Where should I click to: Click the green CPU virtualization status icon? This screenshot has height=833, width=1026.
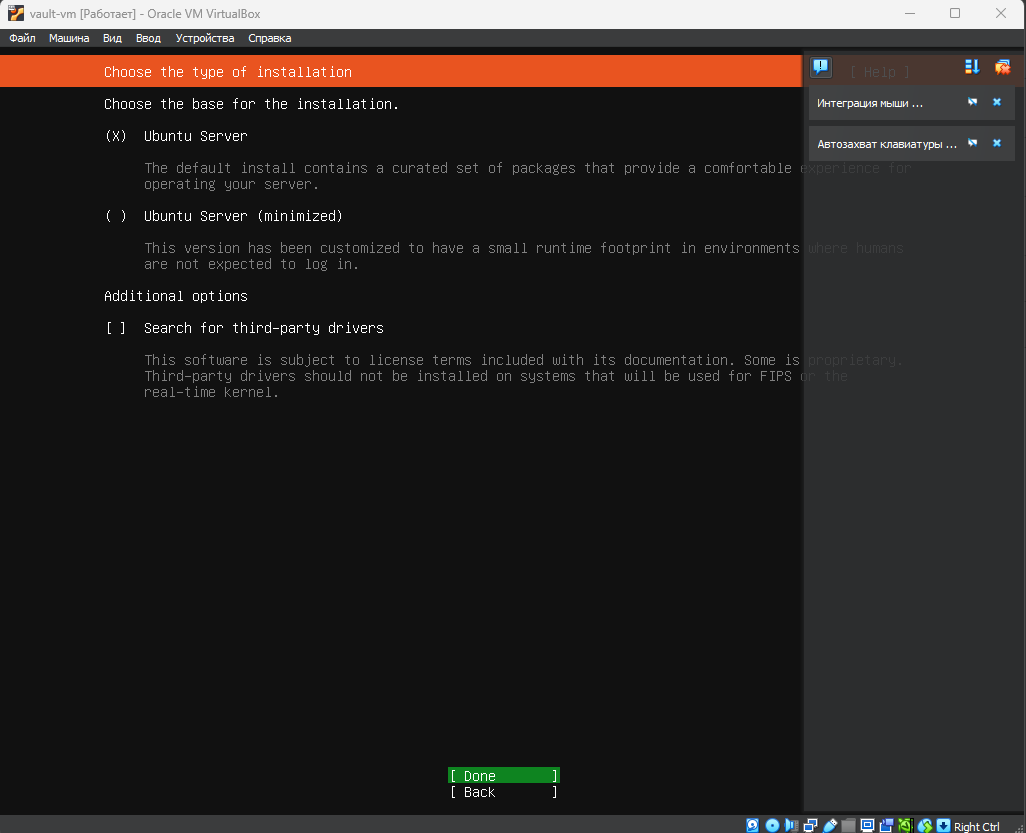pos(906,825)
